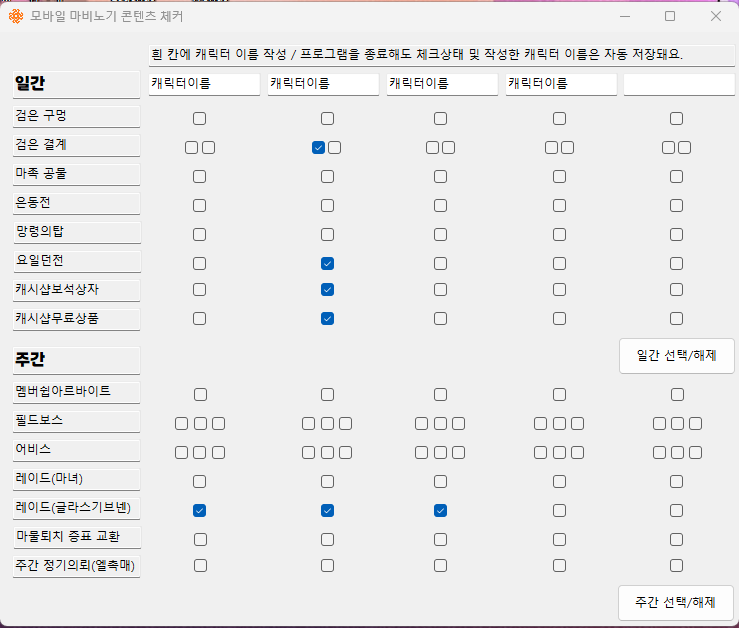Check 멤버쉽아르바이트 for the first character
Image resolution: width=739 pixels, height=628 pixels.
(200, 395)
